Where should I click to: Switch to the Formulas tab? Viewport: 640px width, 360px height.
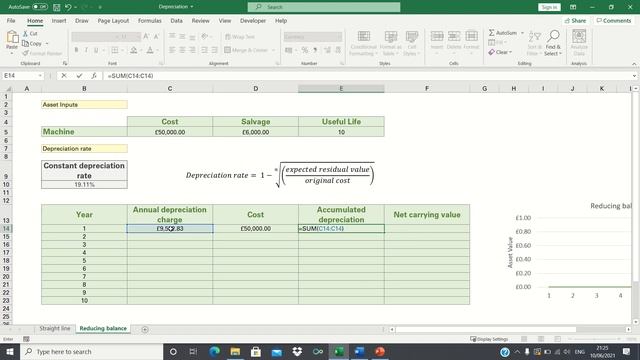tap(149, 20)
